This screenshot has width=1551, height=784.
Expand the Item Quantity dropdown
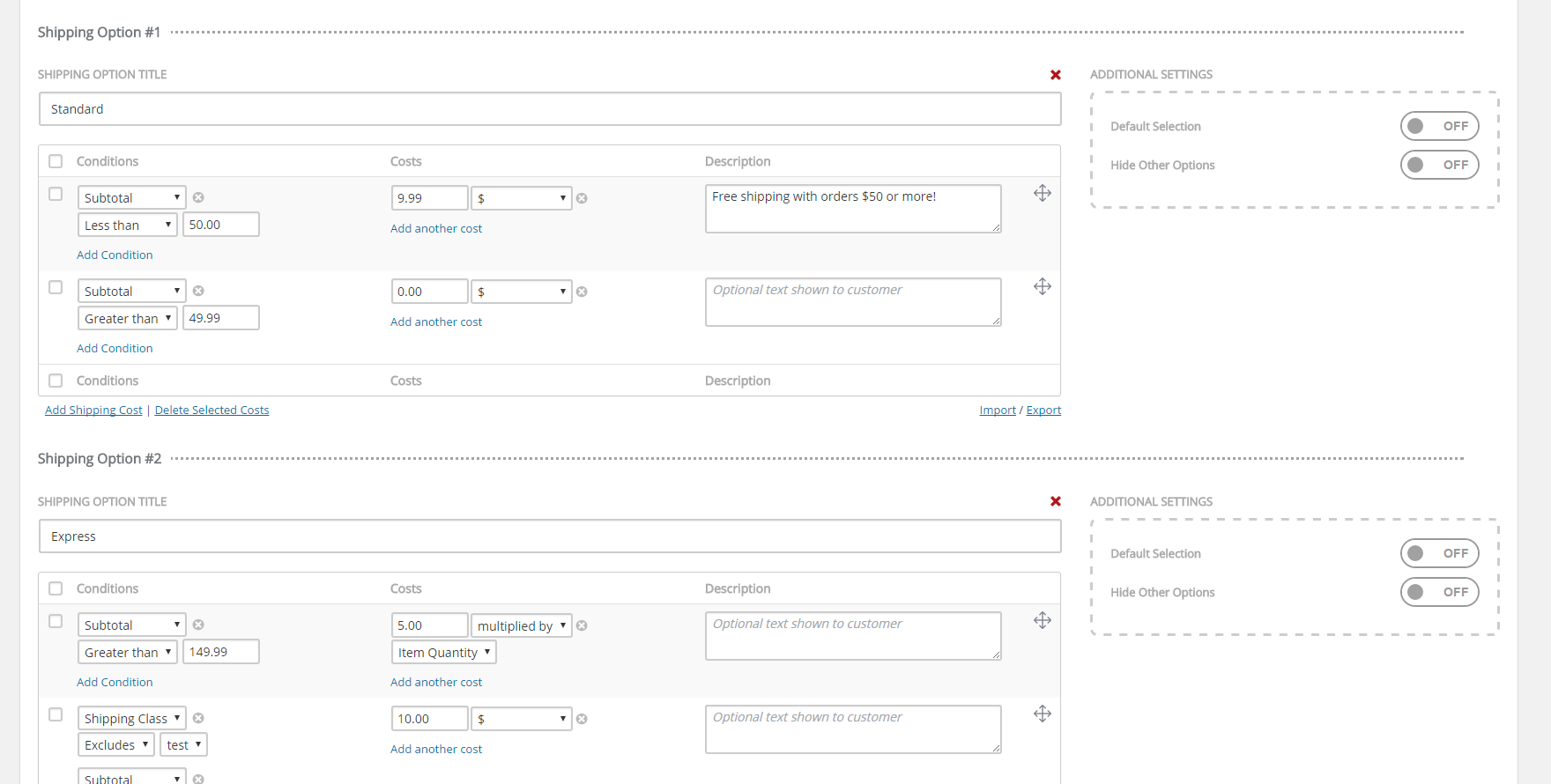pos(443,653)
